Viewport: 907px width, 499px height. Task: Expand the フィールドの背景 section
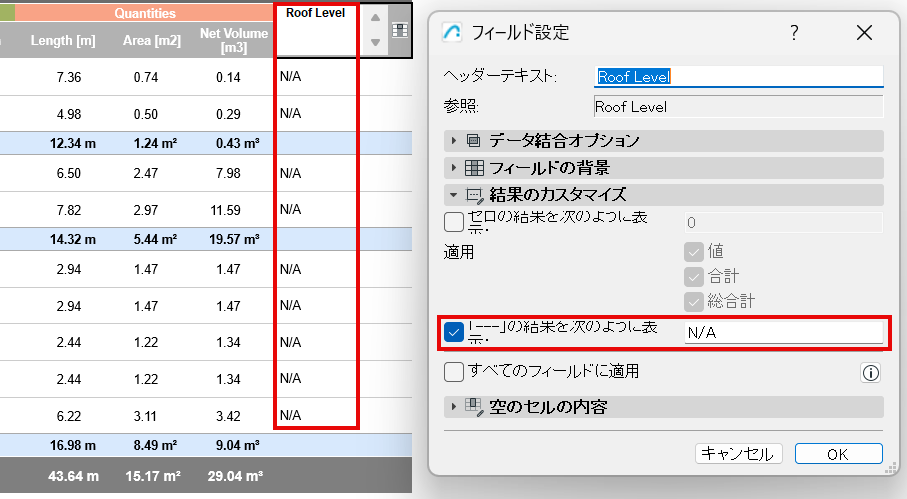(663, 168)
